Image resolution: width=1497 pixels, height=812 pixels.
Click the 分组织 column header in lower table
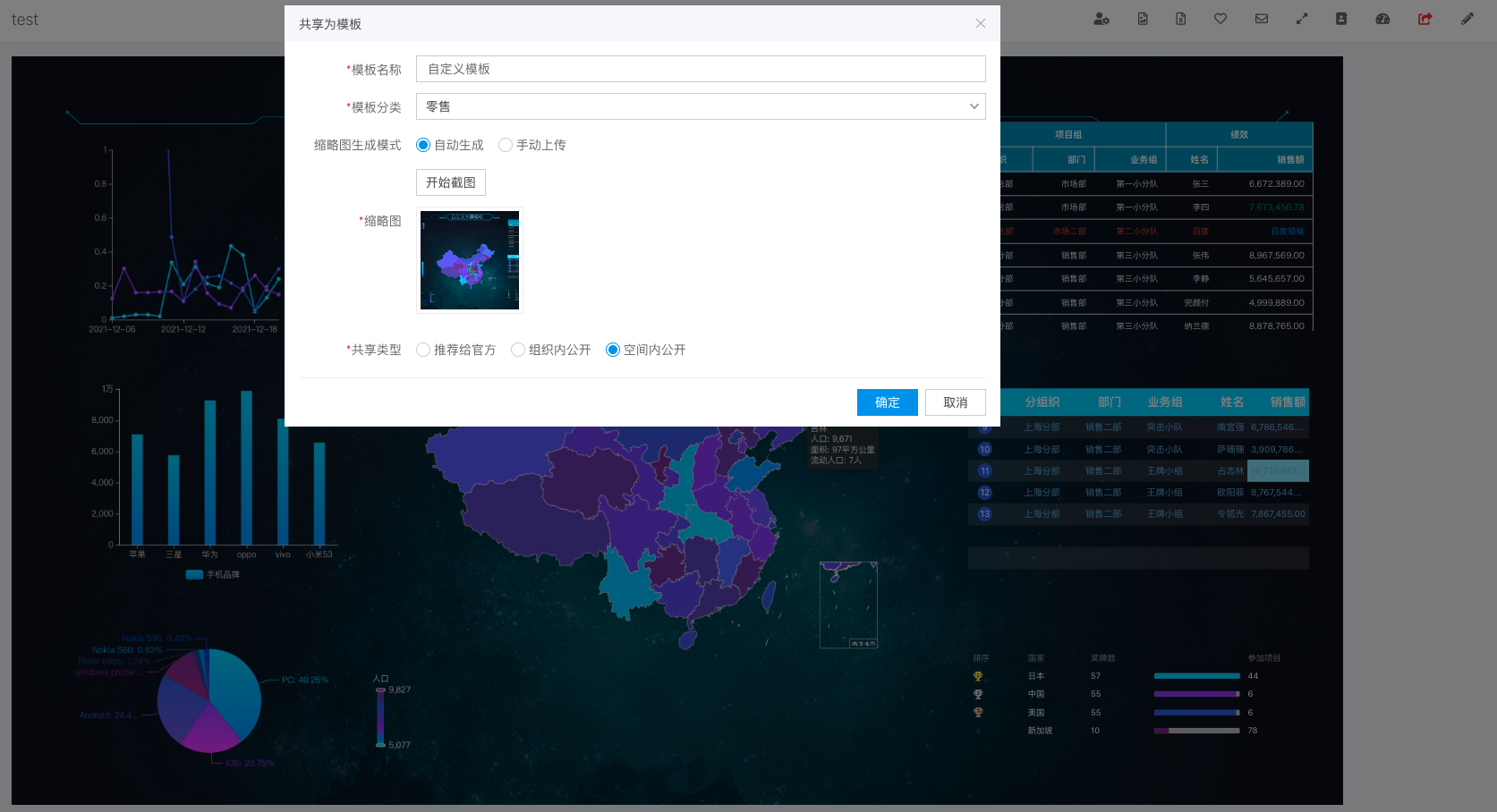(x=1042, y=402)
